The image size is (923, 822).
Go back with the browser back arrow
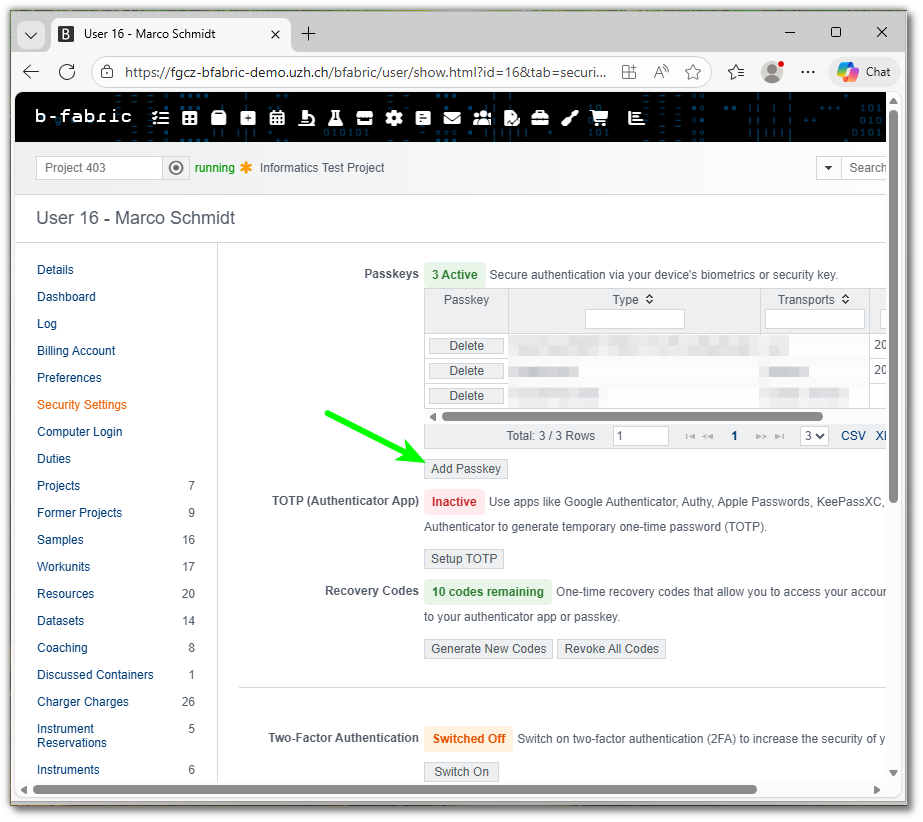[x=31, y=72]
